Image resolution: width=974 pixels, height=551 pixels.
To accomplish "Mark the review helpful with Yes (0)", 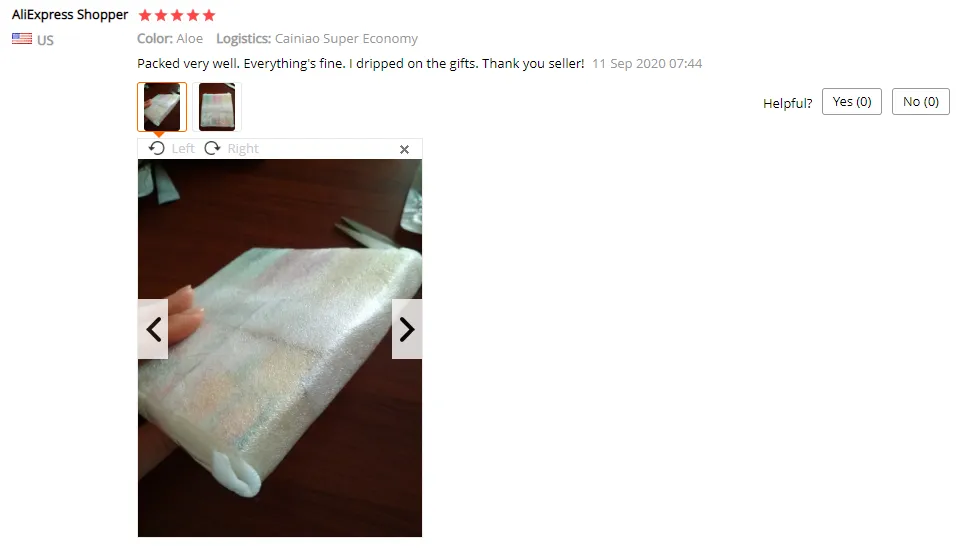I will point(852,102).
